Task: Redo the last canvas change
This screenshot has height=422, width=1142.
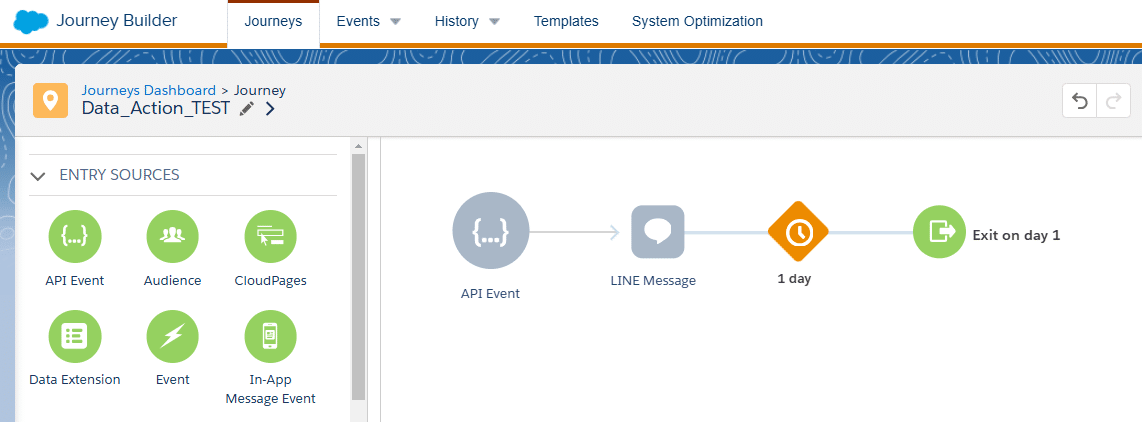Action: pos(1113,101)
